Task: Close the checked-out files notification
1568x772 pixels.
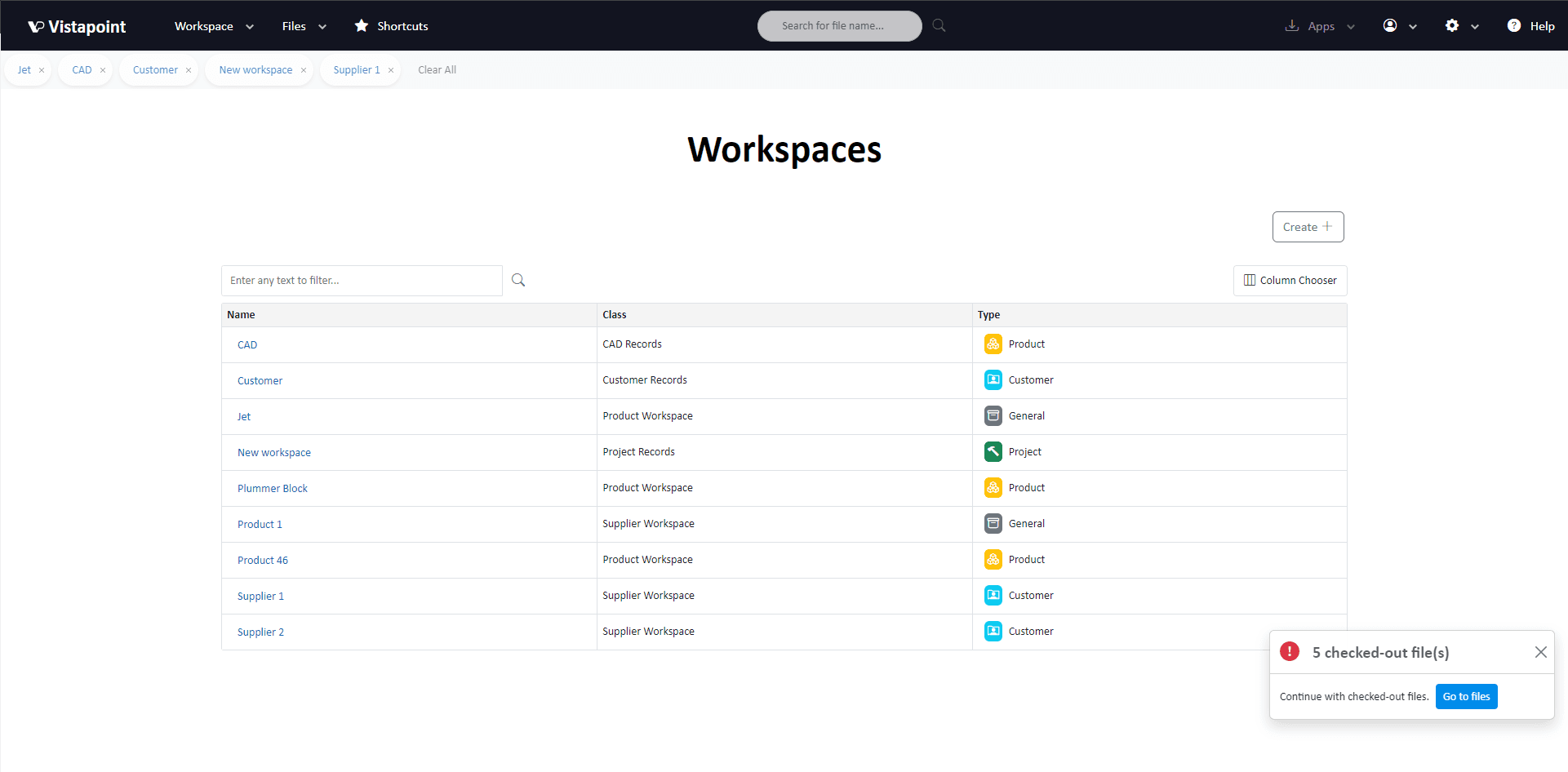Action: 1540,652
